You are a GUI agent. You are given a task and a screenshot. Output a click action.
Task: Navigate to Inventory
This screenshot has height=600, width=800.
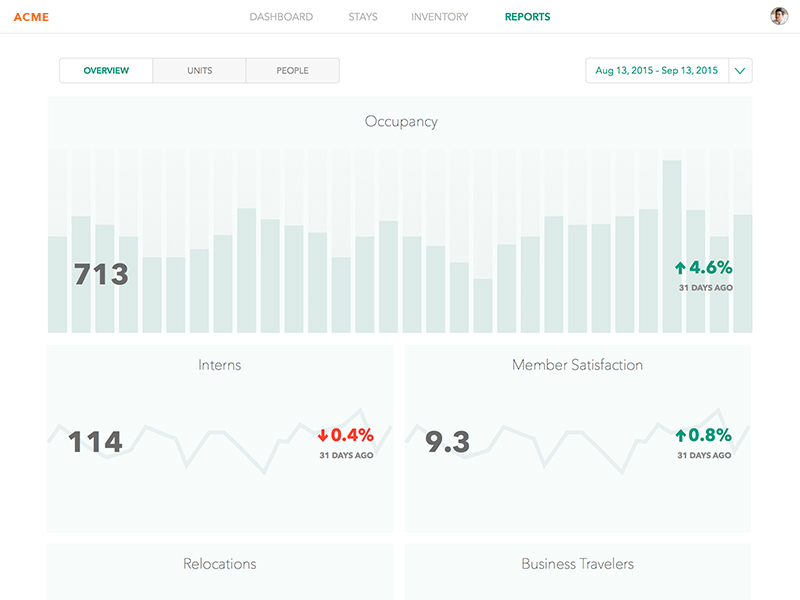439,17
